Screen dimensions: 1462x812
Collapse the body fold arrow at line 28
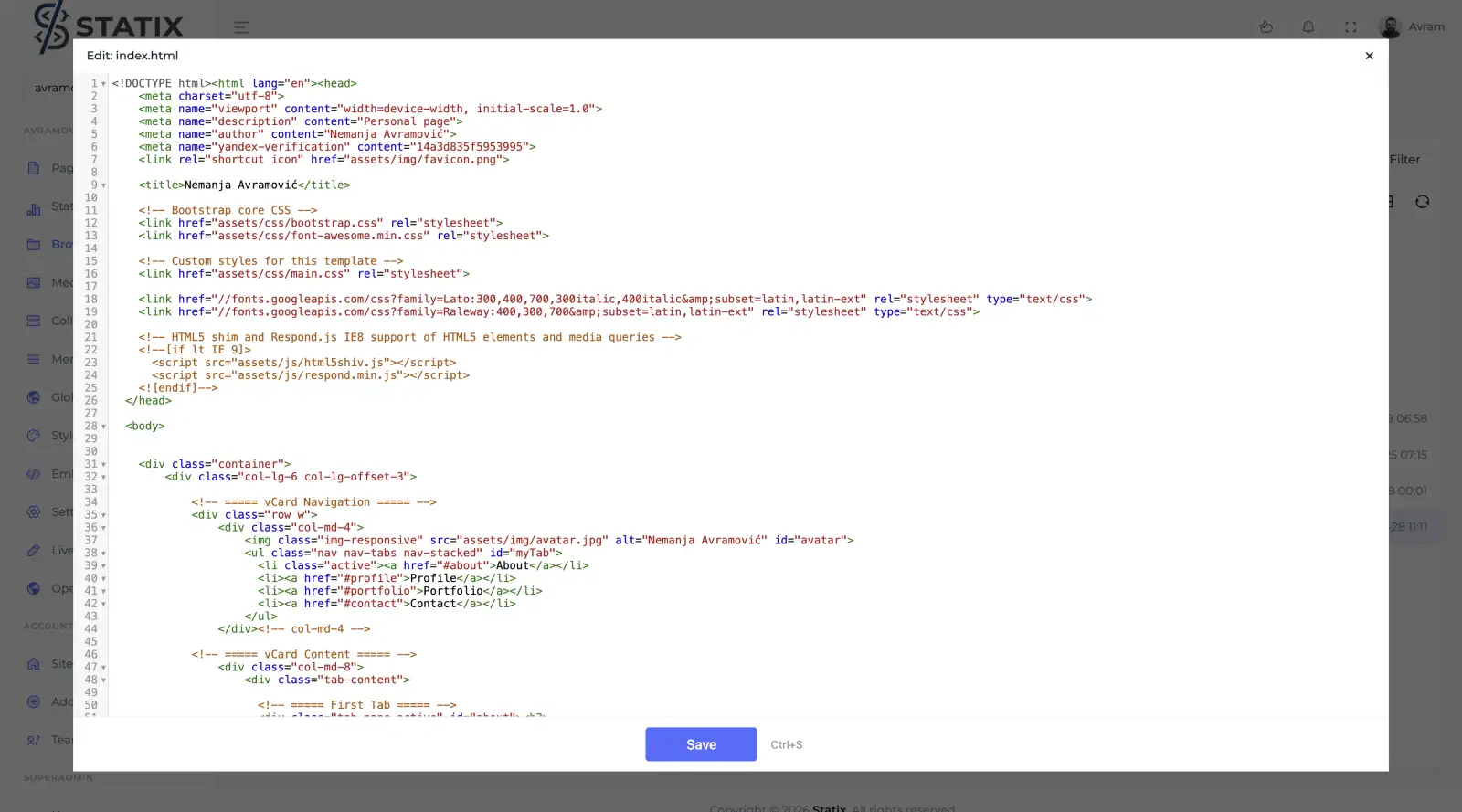coord(103,427)
